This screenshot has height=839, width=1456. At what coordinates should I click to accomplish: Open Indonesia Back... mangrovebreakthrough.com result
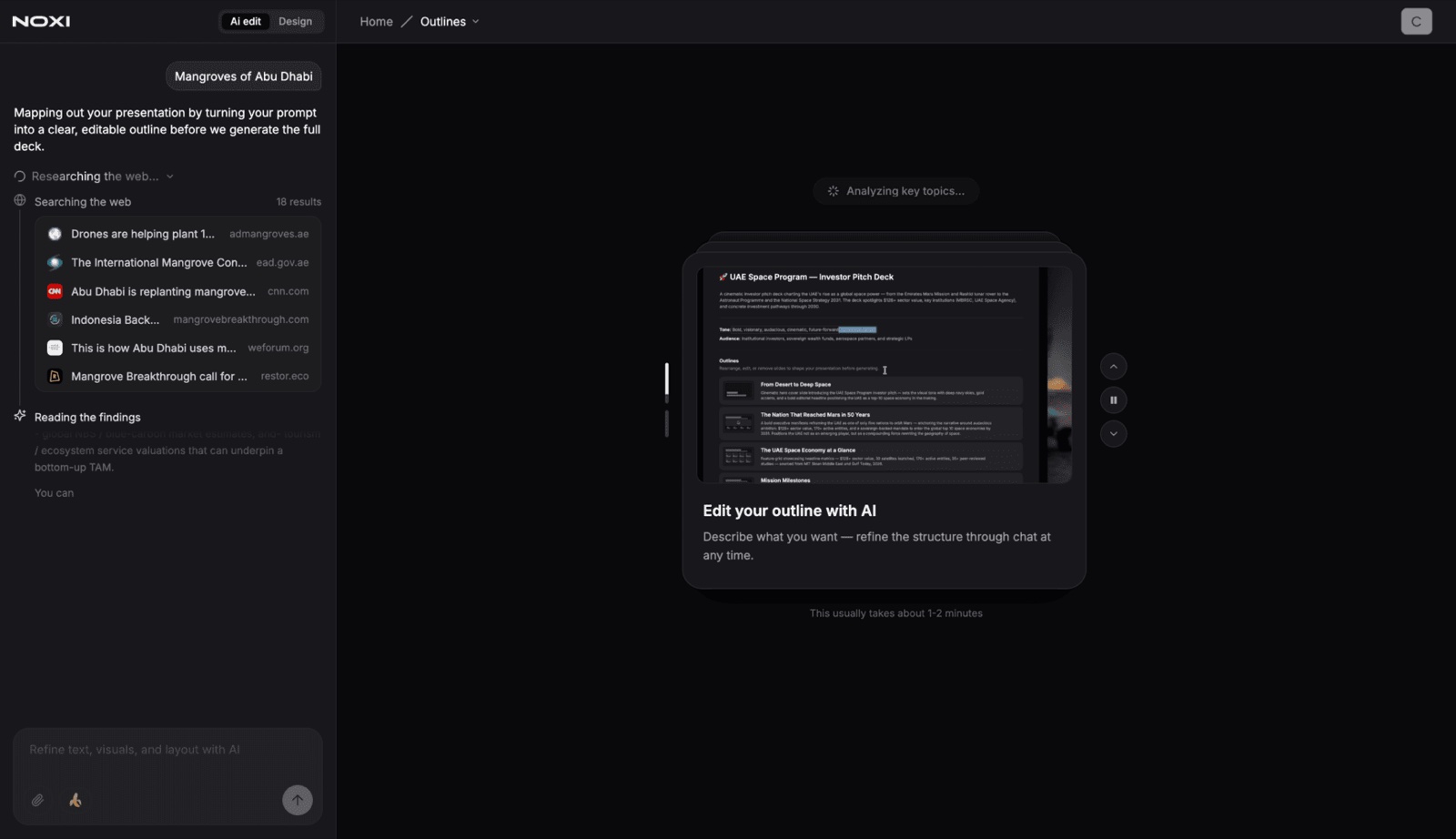click(178, 319)
